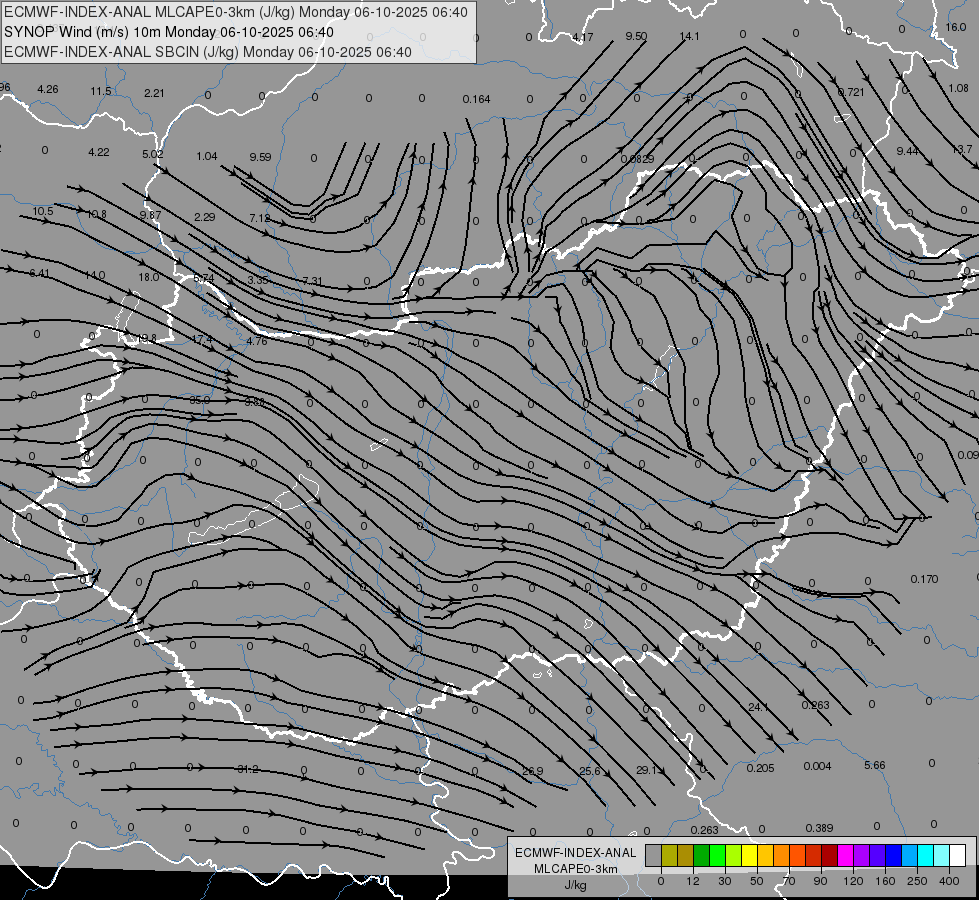
Task: Click the 90 legend tick label
Action: pos(820,881)
